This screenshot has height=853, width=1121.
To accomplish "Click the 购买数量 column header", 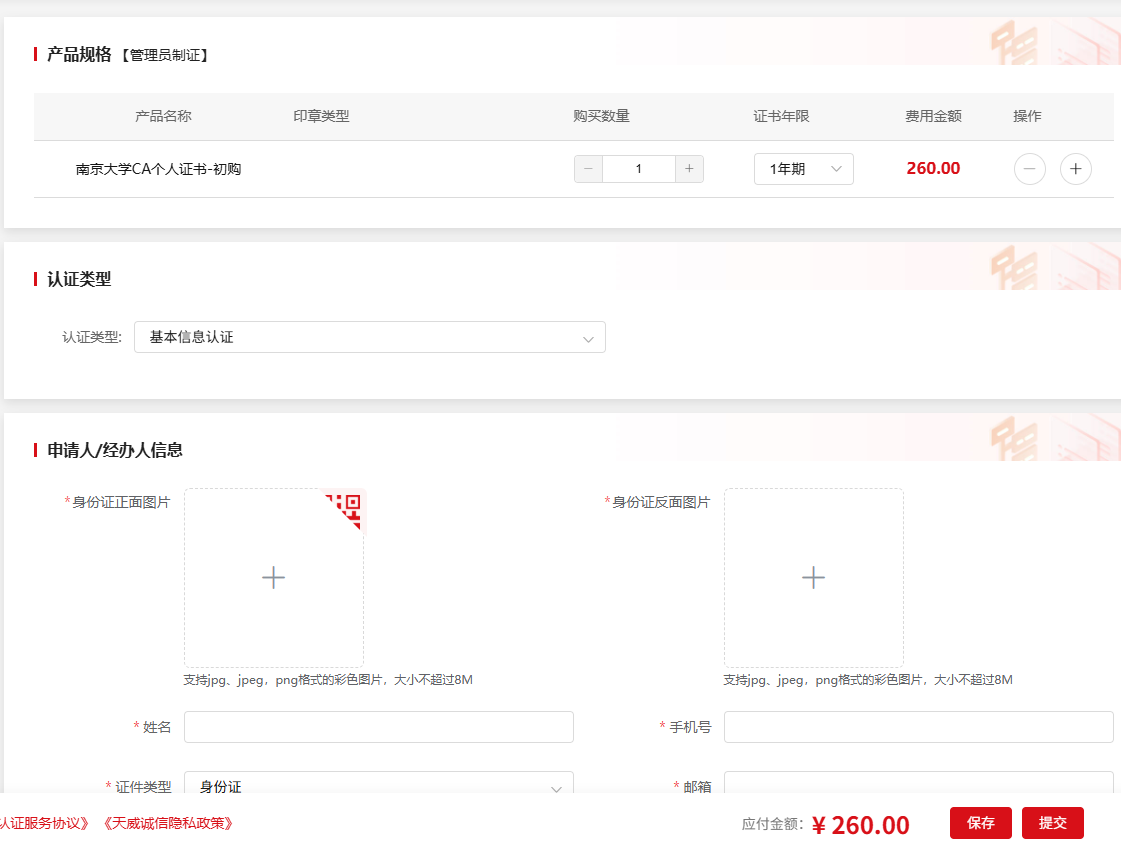I will (601, 116).
